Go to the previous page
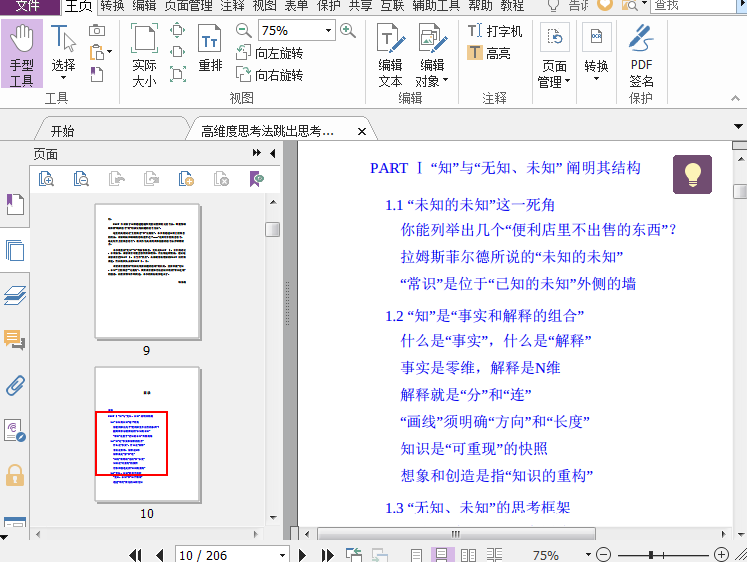This screenshot has height=562, width=747. pyautogui.click(x=160, y=555)
